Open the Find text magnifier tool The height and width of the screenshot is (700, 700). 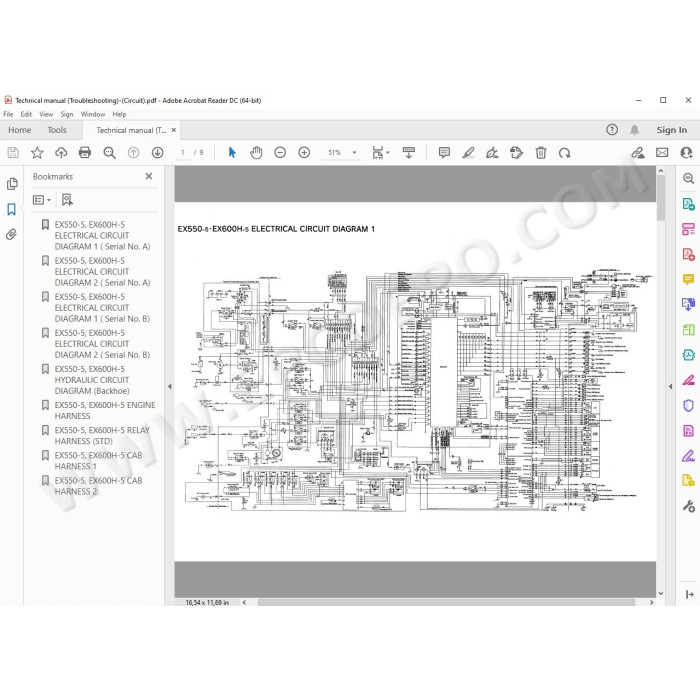(x=109, y=153)
